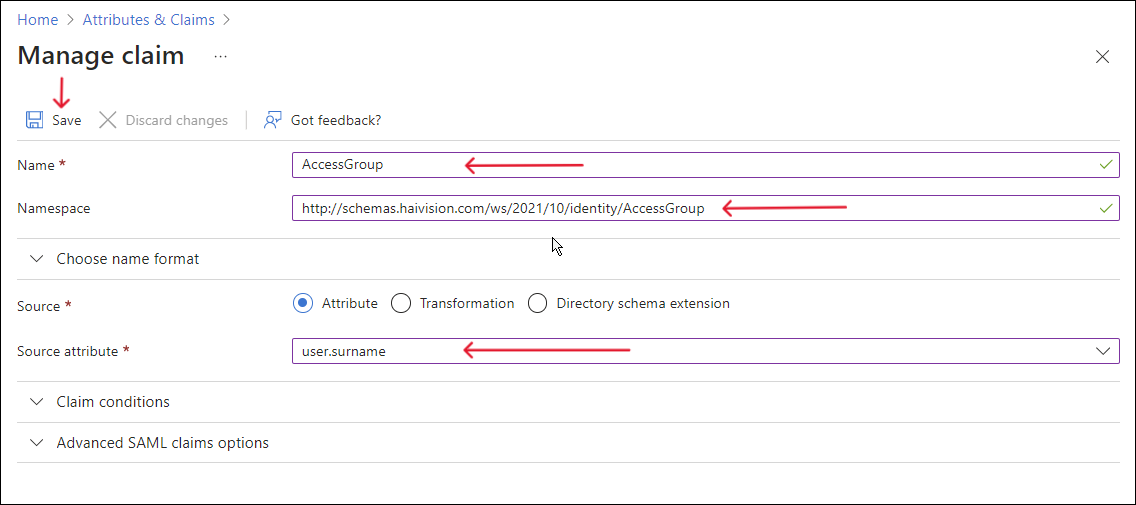Click the Save button label
This screenshot has width=1136, height=505.
(x=67, y=120)
